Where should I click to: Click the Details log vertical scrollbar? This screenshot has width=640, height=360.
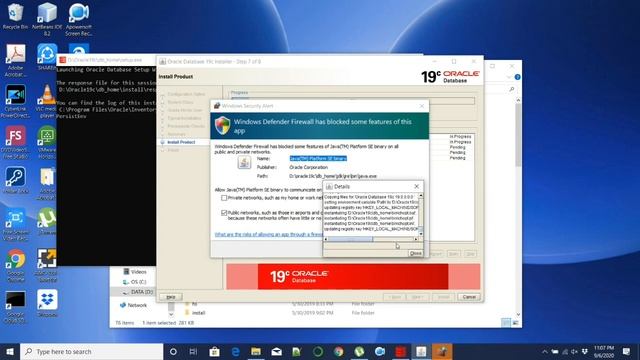point(420,215)
